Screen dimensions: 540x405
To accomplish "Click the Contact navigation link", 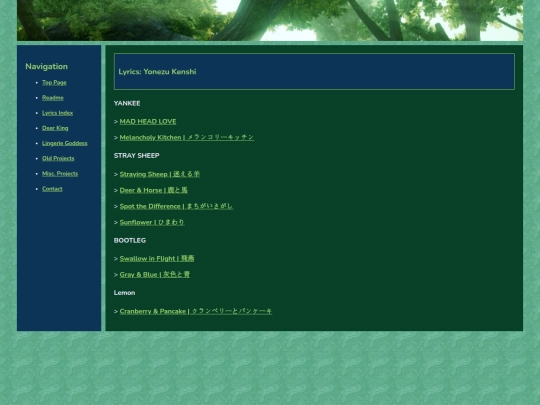I will 52,189.
